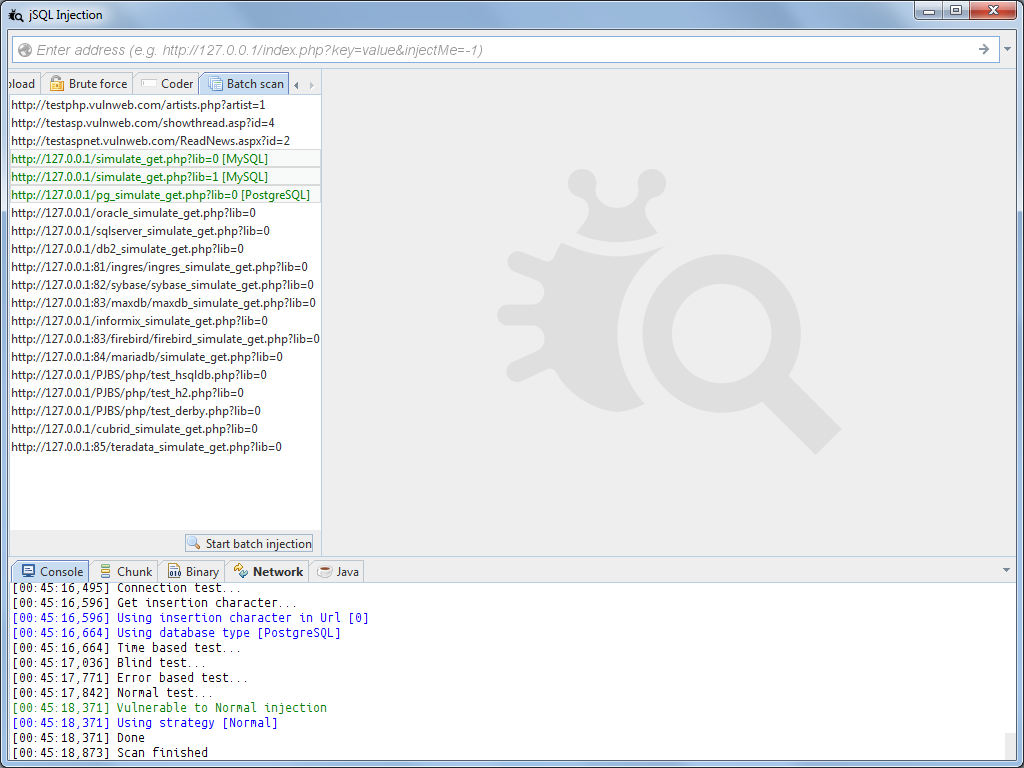Maximize the jSQL Injection window
Image resolution: width=1024 pixels, height=768 pixels.
[x=955, y=11]
